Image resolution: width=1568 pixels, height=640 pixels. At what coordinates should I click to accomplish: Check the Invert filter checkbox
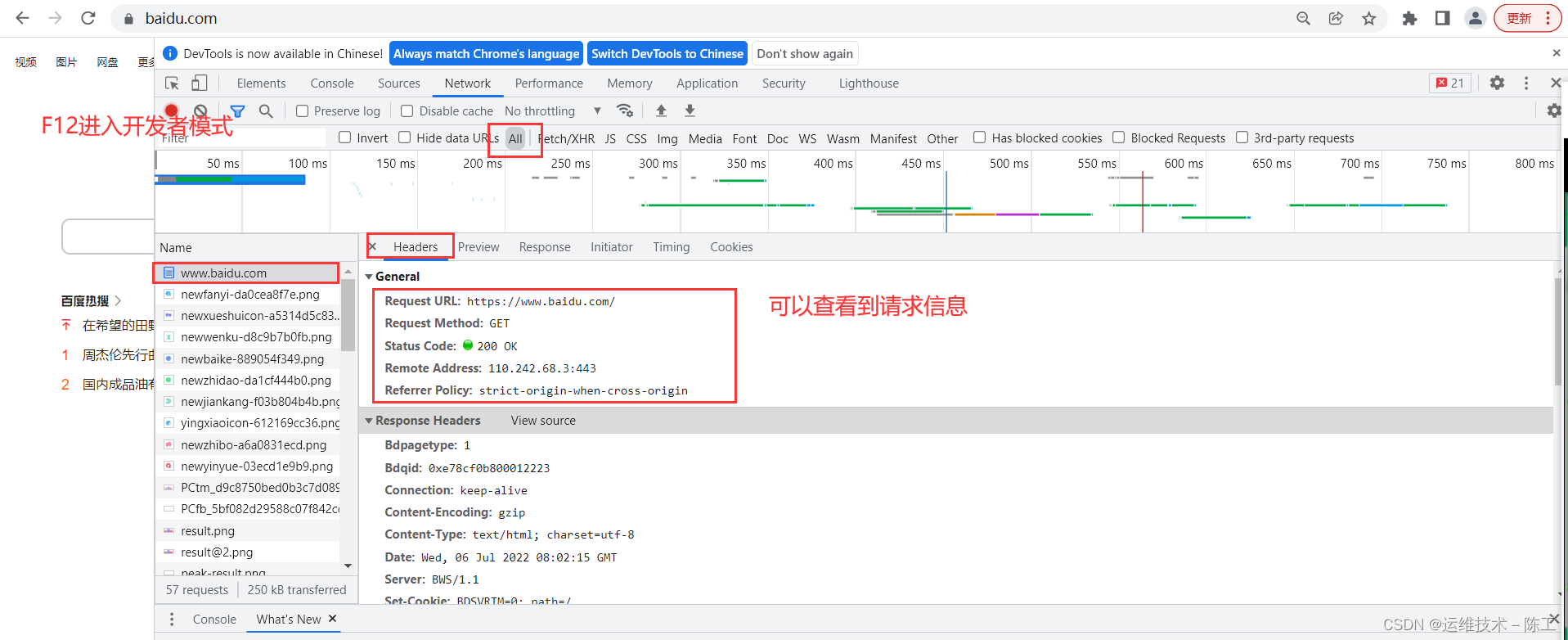tap(345, 137)
